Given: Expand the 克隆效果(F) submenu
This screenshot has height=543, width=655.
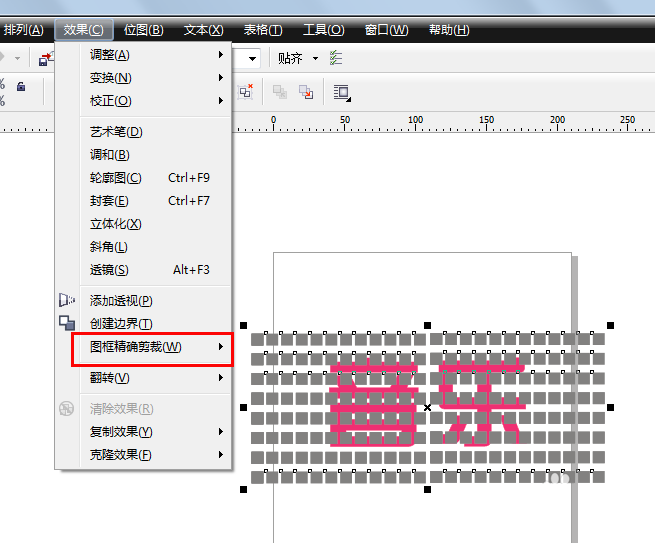Looking at the screenshot, I should pyautogui.click(x=155, y=454).
